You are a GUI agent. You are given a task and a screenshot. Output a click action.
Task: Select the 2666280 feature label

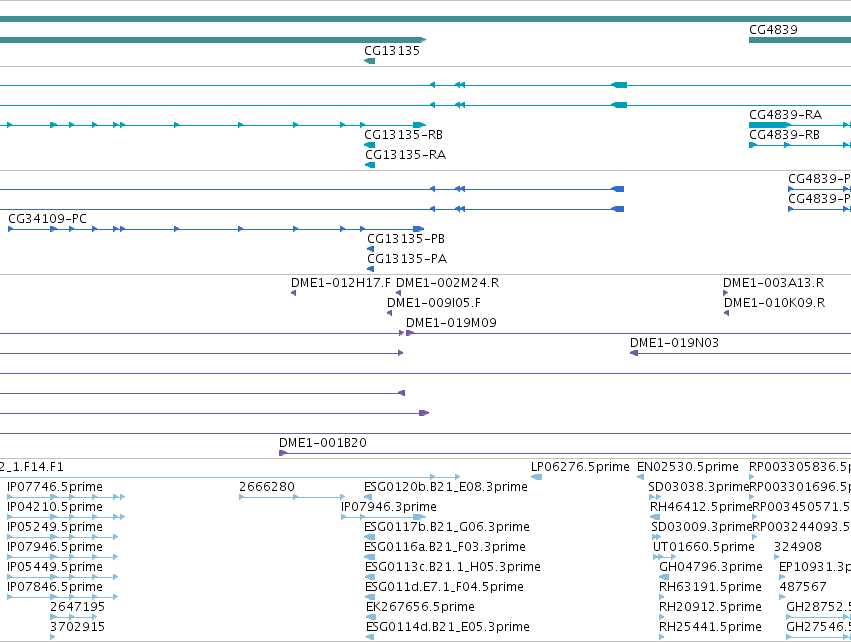267,487
